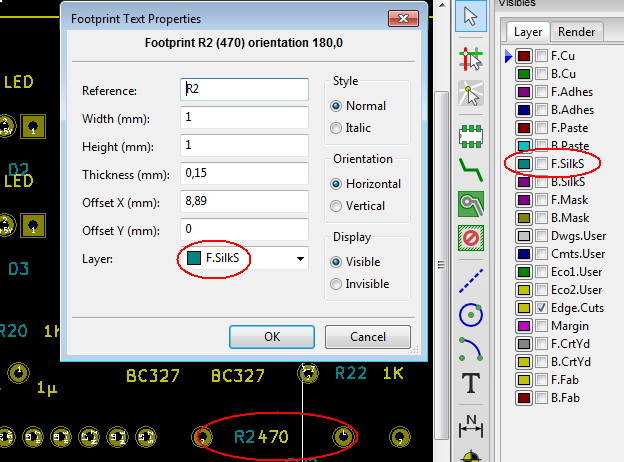624x462 pixels.
Task: Open the Layer dropdown showing F.SilkS
Action: (244, 258)
